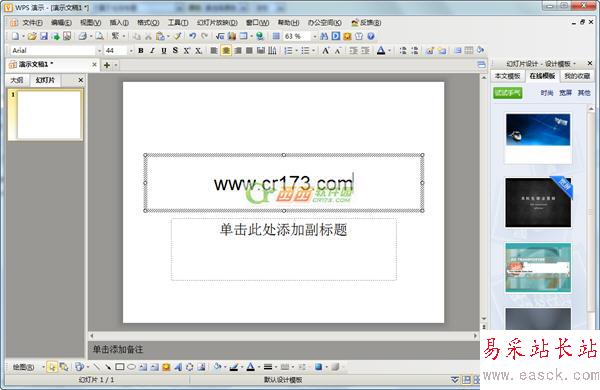Screen dimensions: 600x390
Task: Paste with the clipboard icon
Action: [x=160, y=36]
